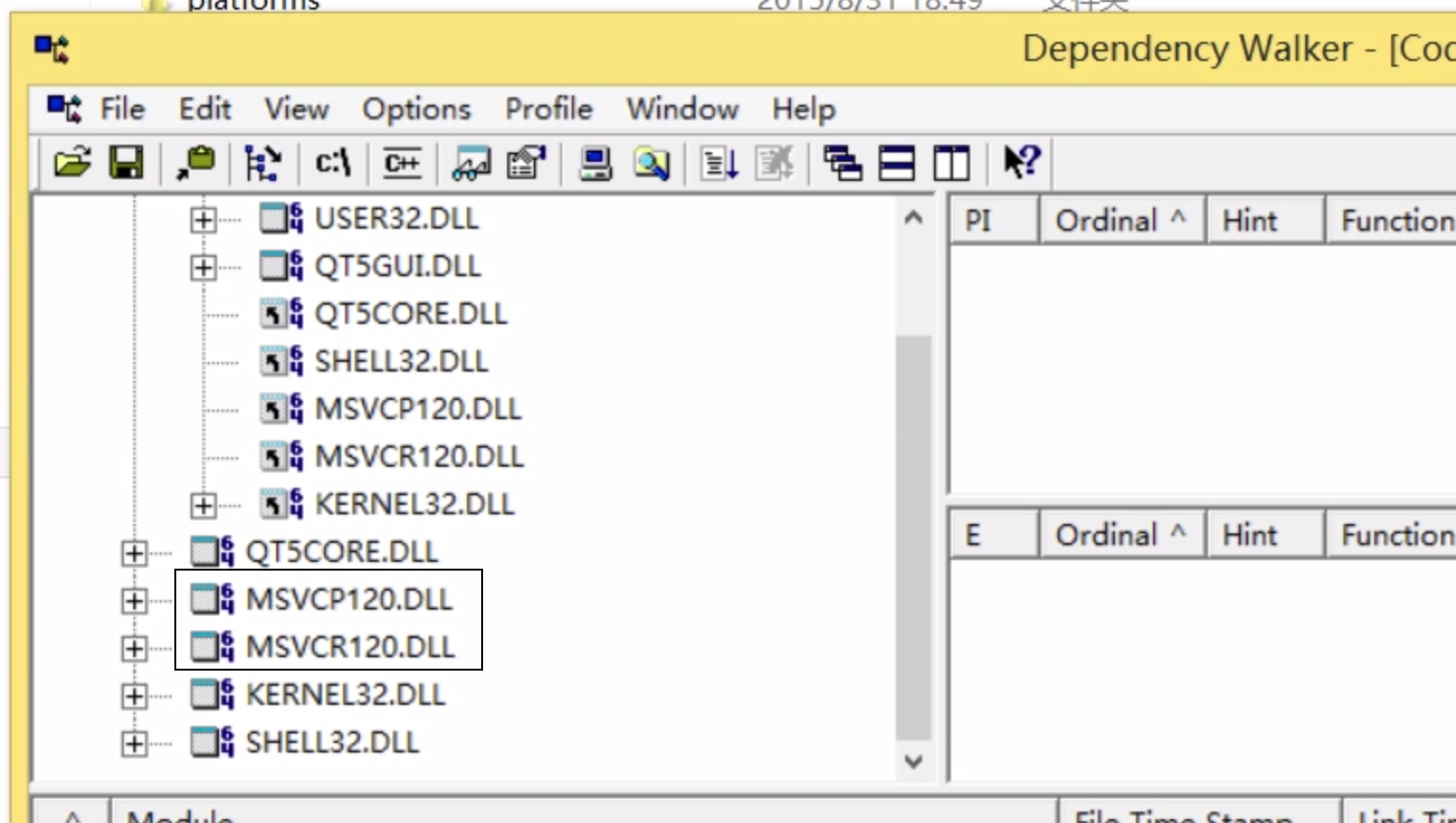Select arrow-marked nested SHELL32.DLL entry

(x=401, y=361)
